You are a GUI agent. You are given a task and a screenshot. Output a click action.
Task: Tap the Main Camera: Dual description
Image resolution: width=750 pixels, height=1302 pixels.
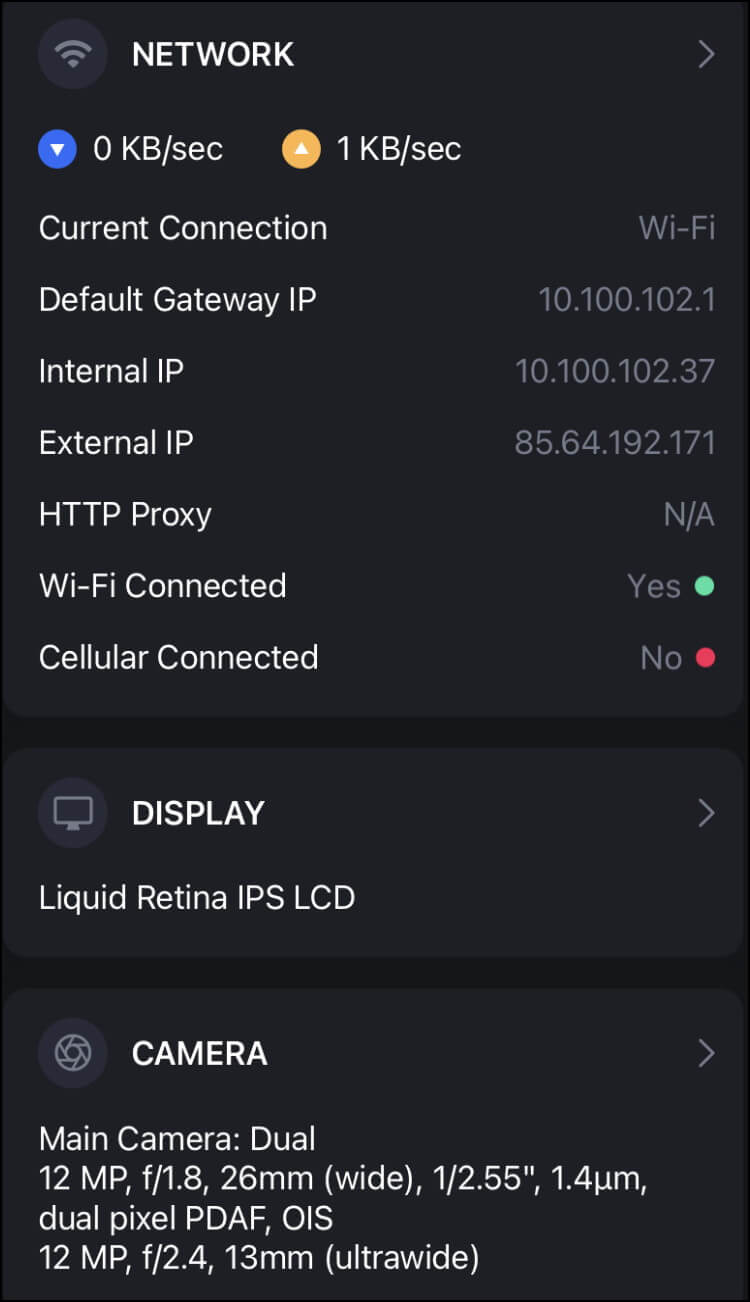[344, 1197]
